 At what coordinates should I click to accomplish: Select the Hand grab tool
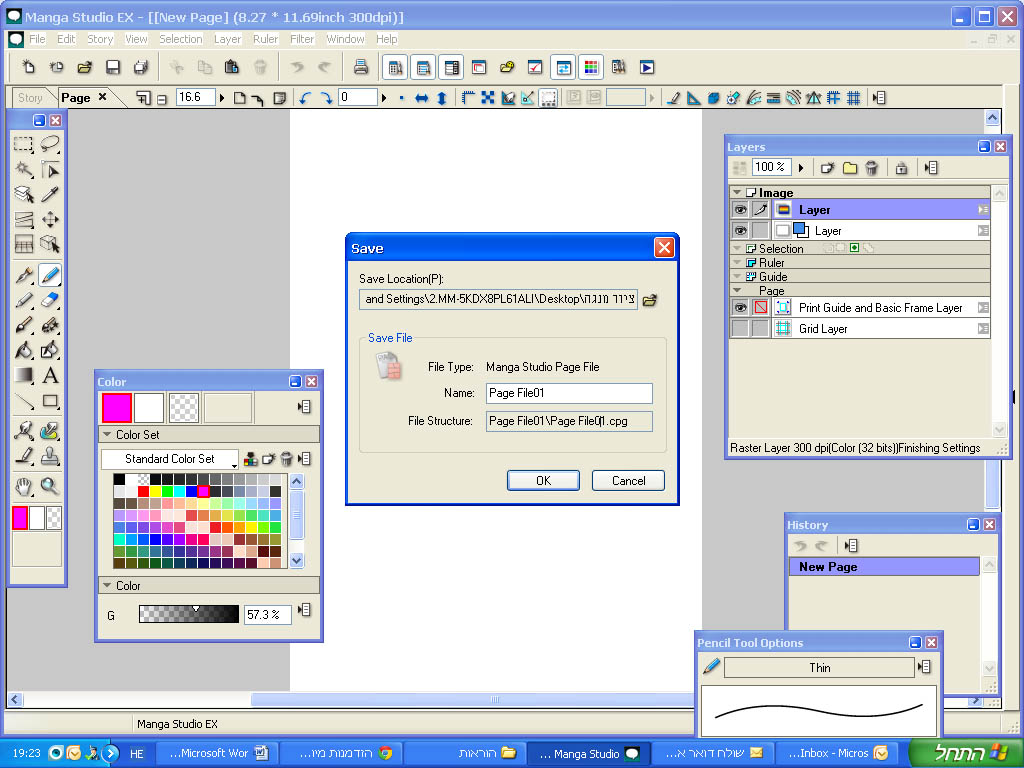click(x=24, y=486)
